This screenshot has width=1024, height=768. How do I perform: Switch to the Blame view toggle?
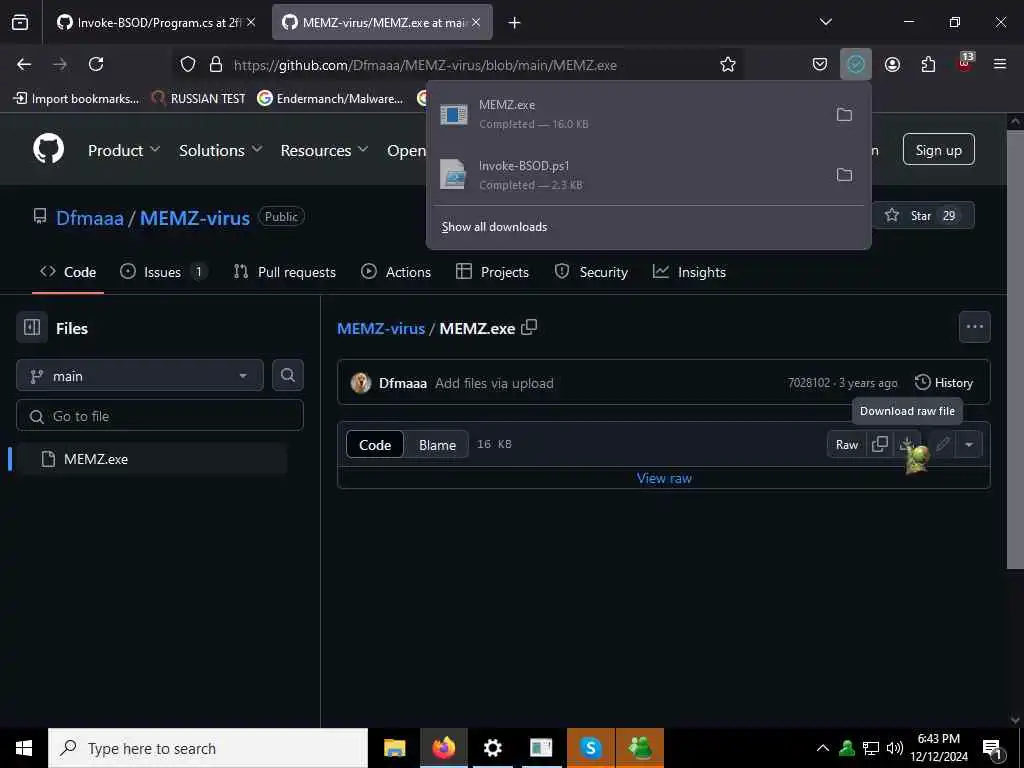tap(437, 444)
